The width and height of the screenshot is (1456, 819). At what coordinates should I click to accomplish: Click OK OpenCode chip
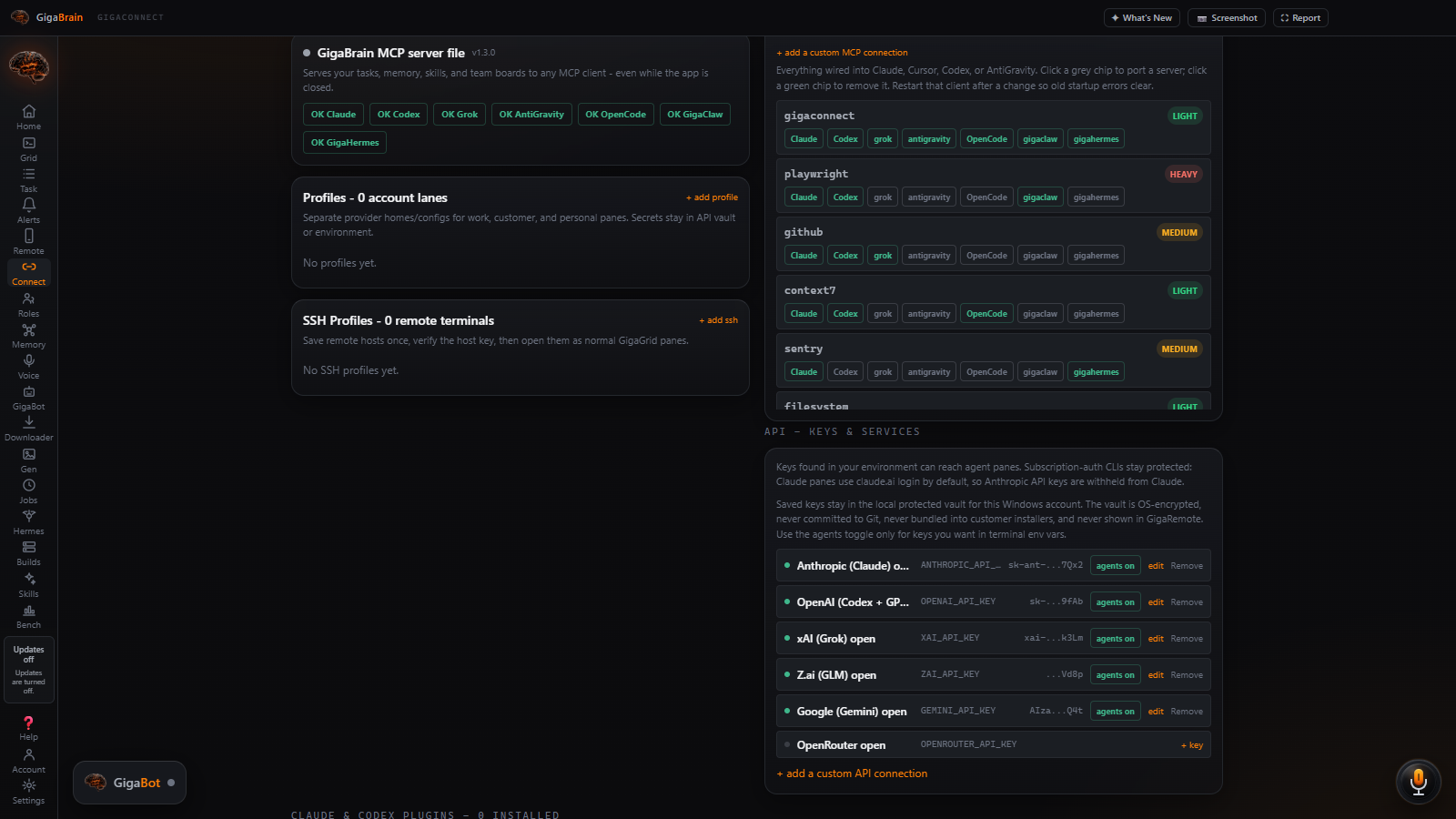point(615,115)
